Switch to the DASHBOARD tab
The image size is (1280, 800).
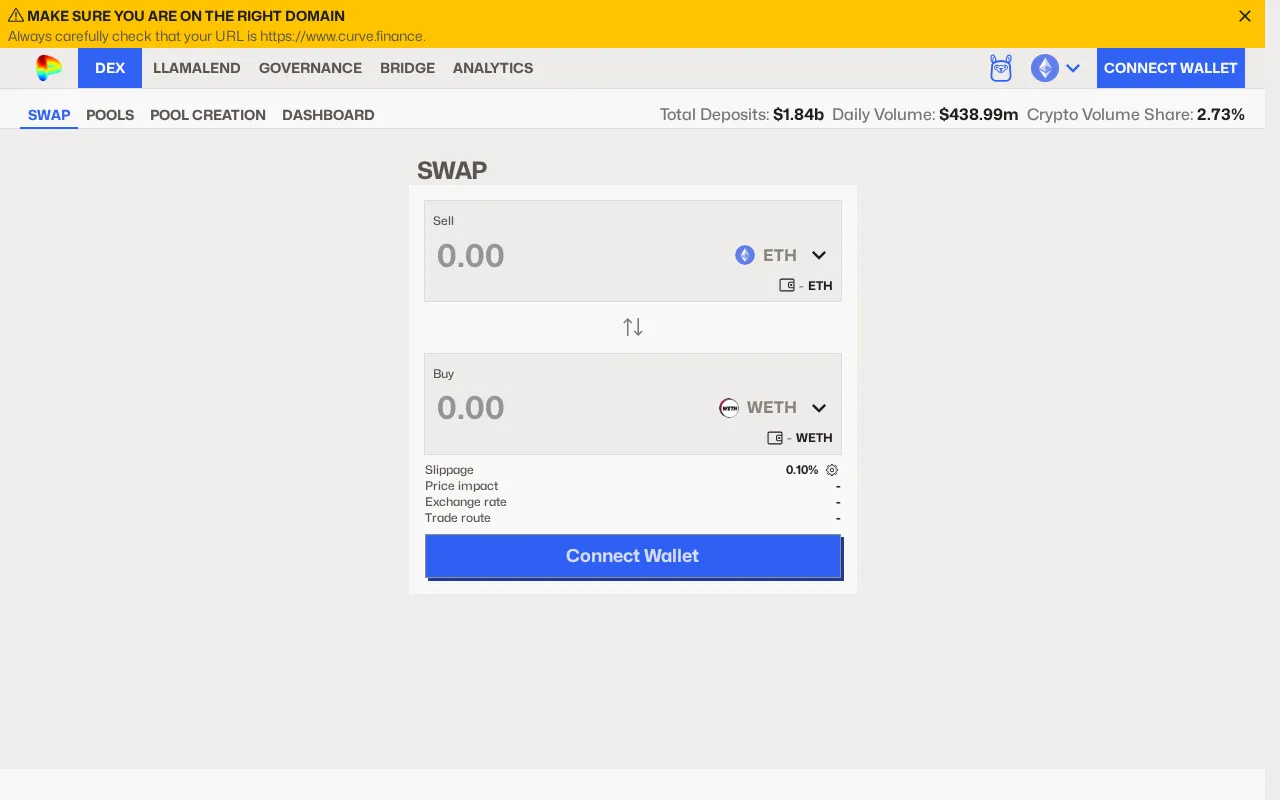pos(328,115)
